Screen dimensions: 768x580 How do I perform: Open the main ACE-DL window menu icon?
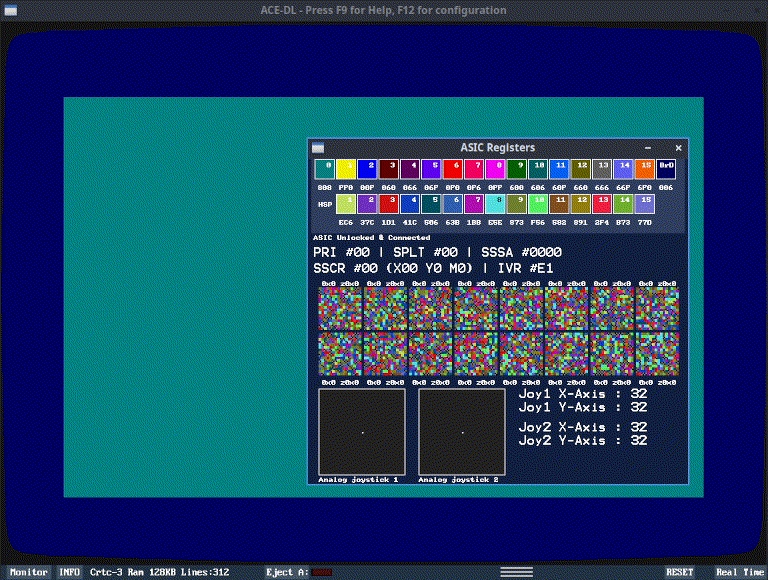pyautogui.click(x=10, y=10)
